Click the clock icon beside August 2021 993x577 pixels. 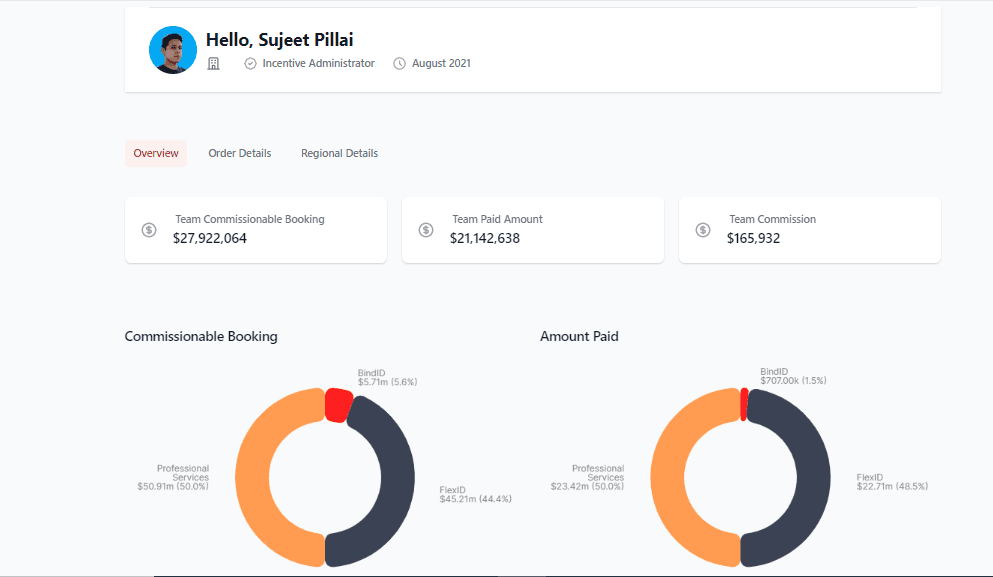coord(400,64)
